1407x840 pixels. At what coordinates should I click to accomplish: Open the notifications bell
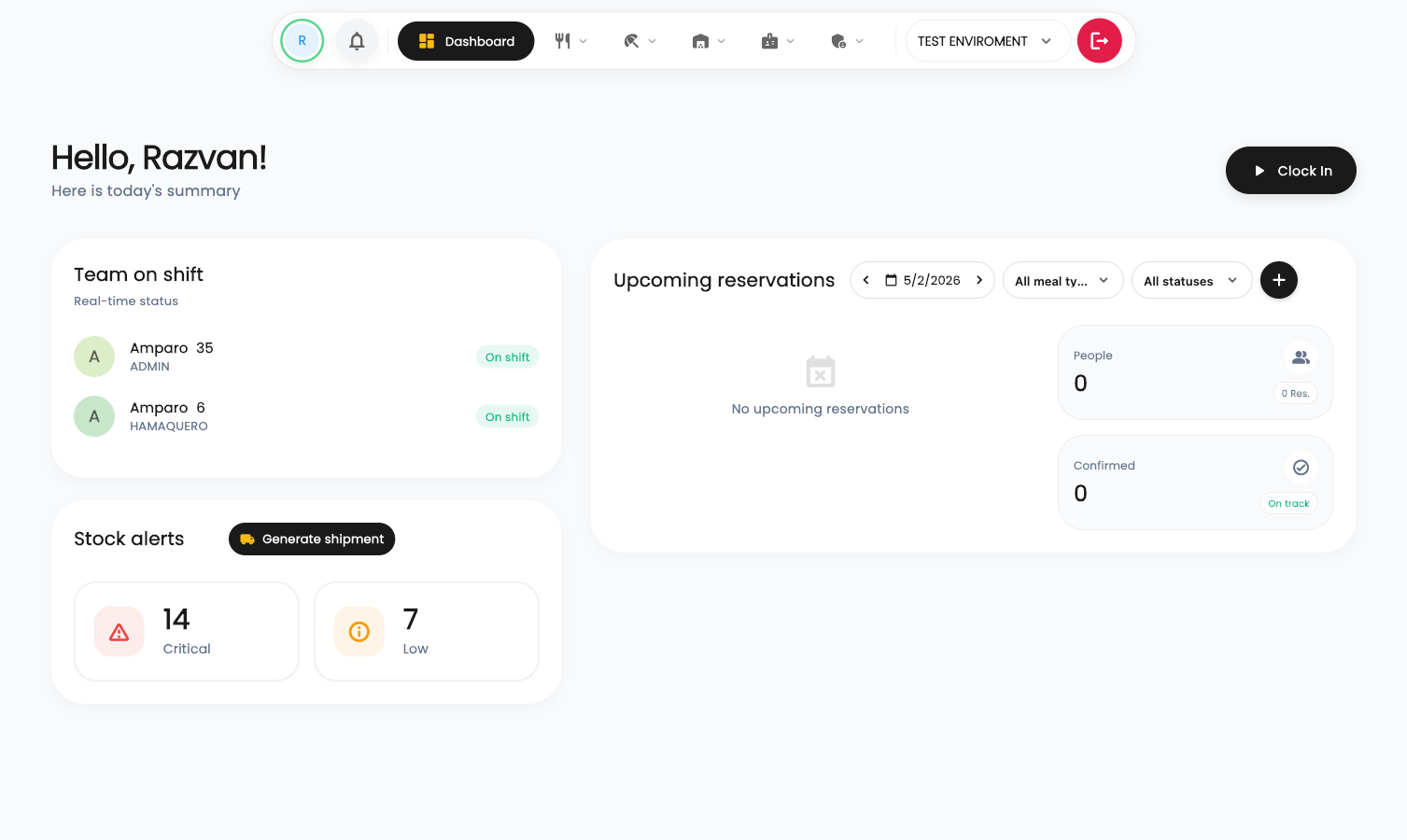(357, 41)
